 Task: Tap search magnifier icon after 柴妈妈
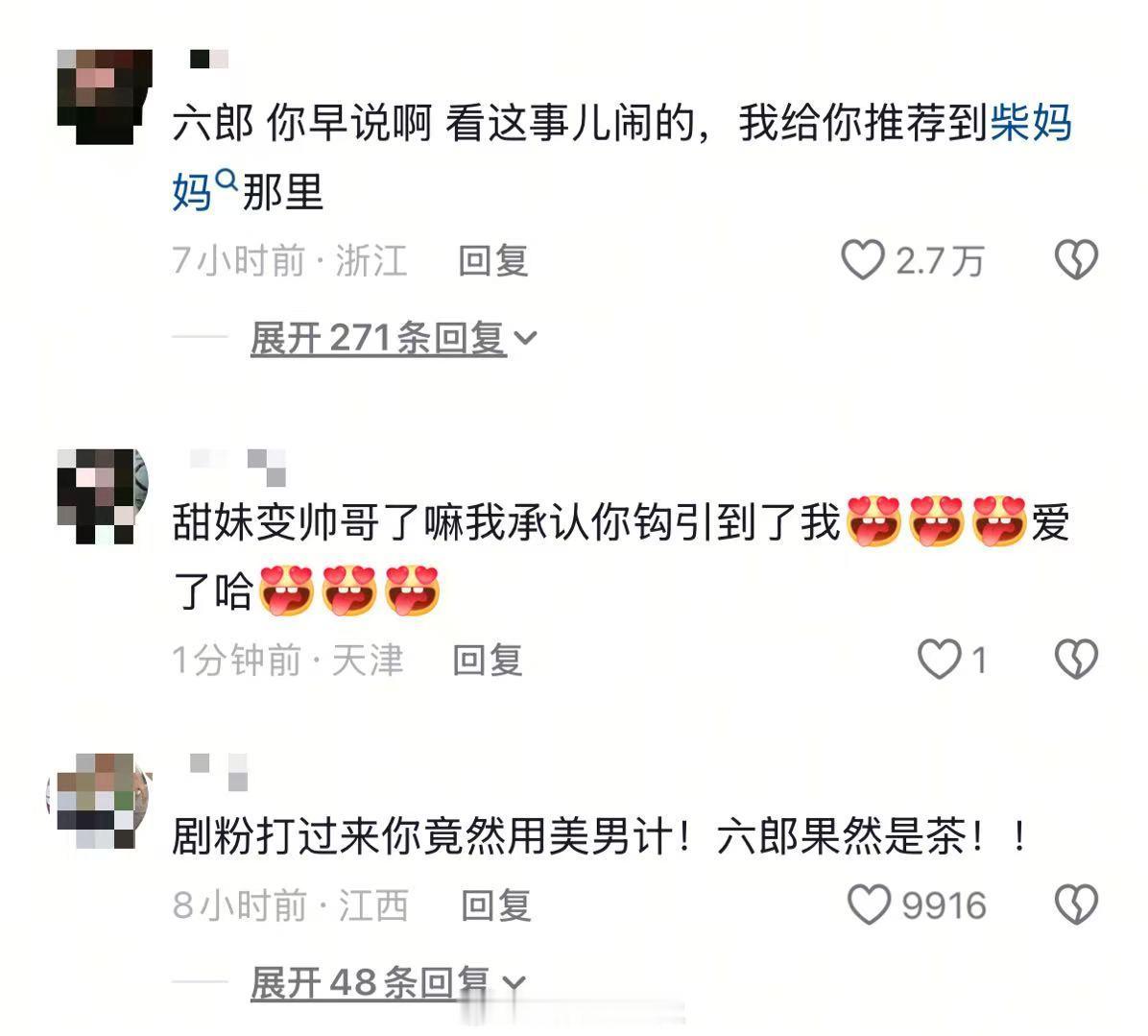click(x=227, y=179)
